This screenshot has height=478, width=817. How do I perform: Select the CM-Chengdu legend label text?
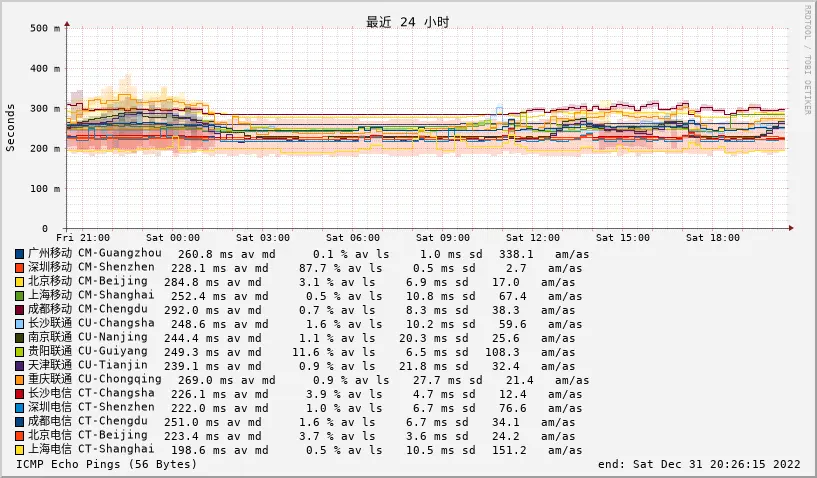click(x=90, y=310)
